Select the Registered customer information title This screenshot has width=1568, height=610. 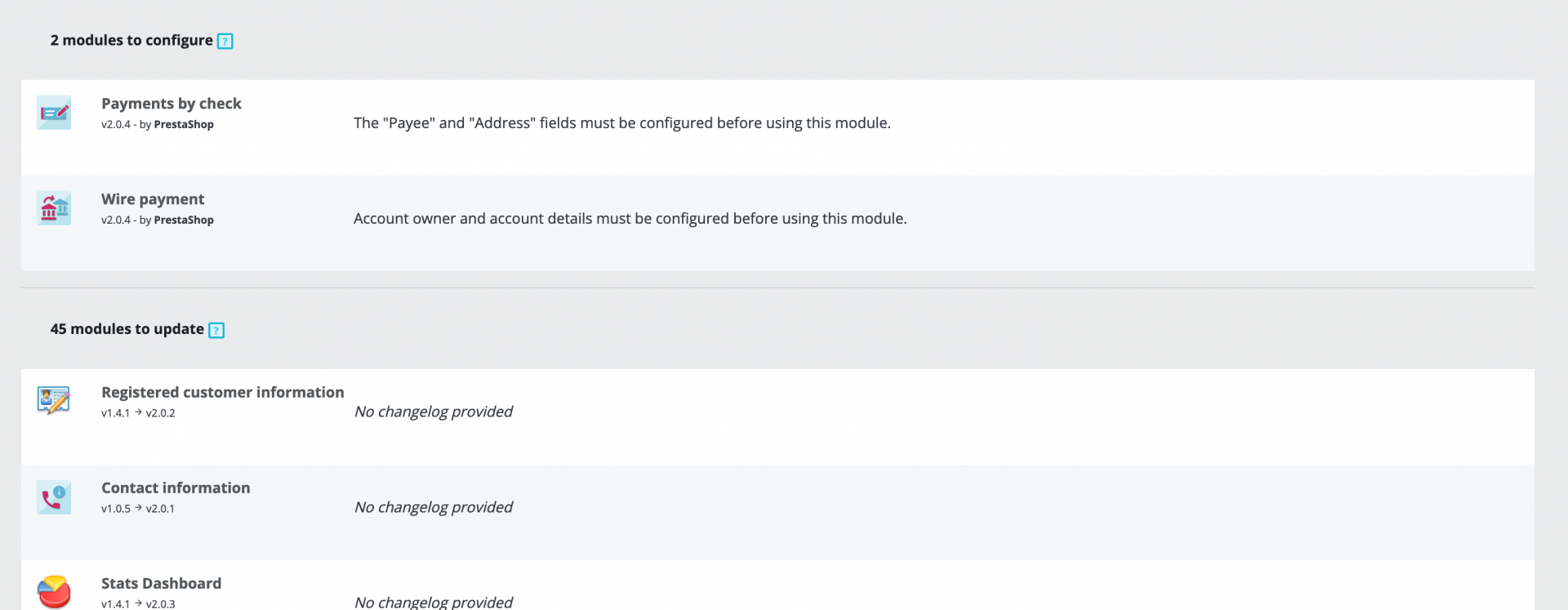[x=223, y=392]
